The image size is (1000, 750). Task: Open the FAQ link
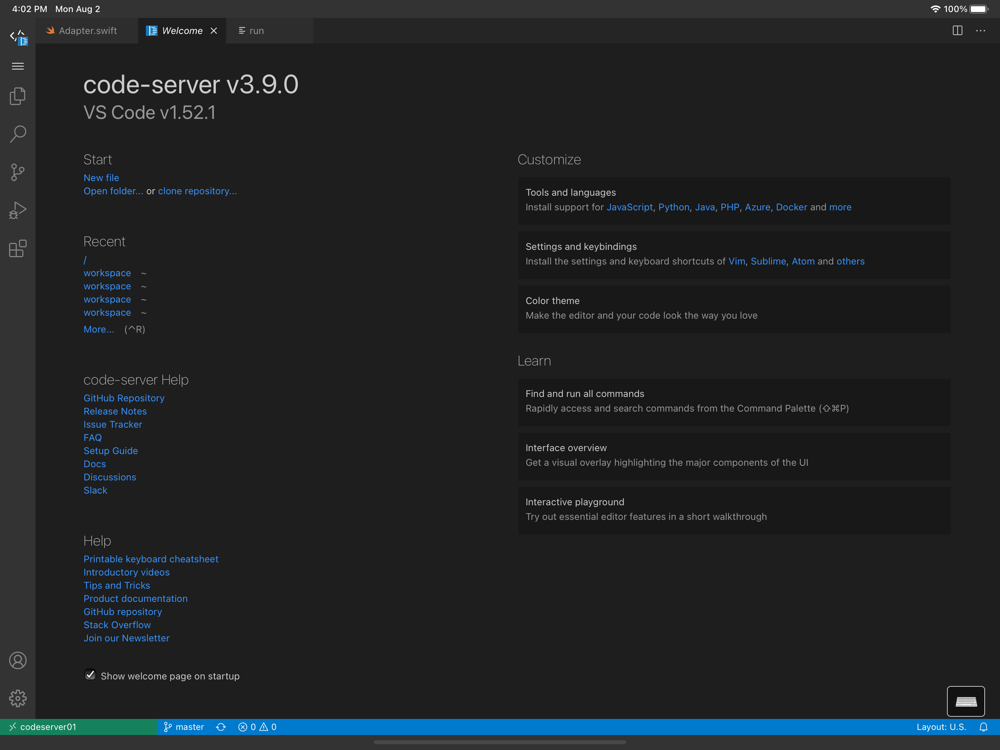pyautogui.click(x=92, y=438)
